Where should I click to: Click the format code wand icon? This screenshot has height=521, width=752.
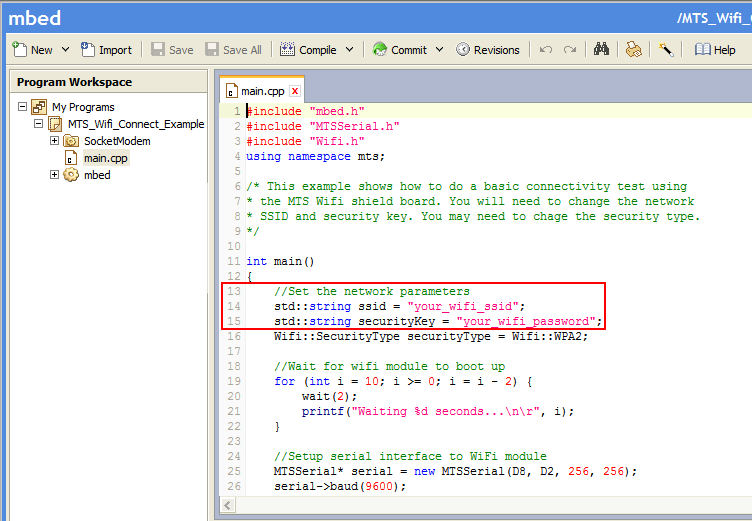(x=665, y=49)
